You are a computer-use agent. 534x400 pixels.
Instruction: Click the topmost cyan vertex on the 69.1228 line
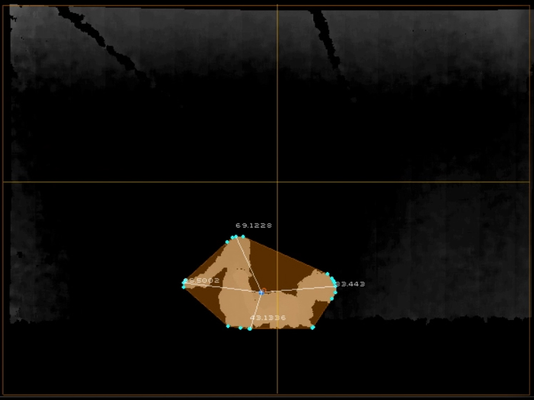point(236,237)
